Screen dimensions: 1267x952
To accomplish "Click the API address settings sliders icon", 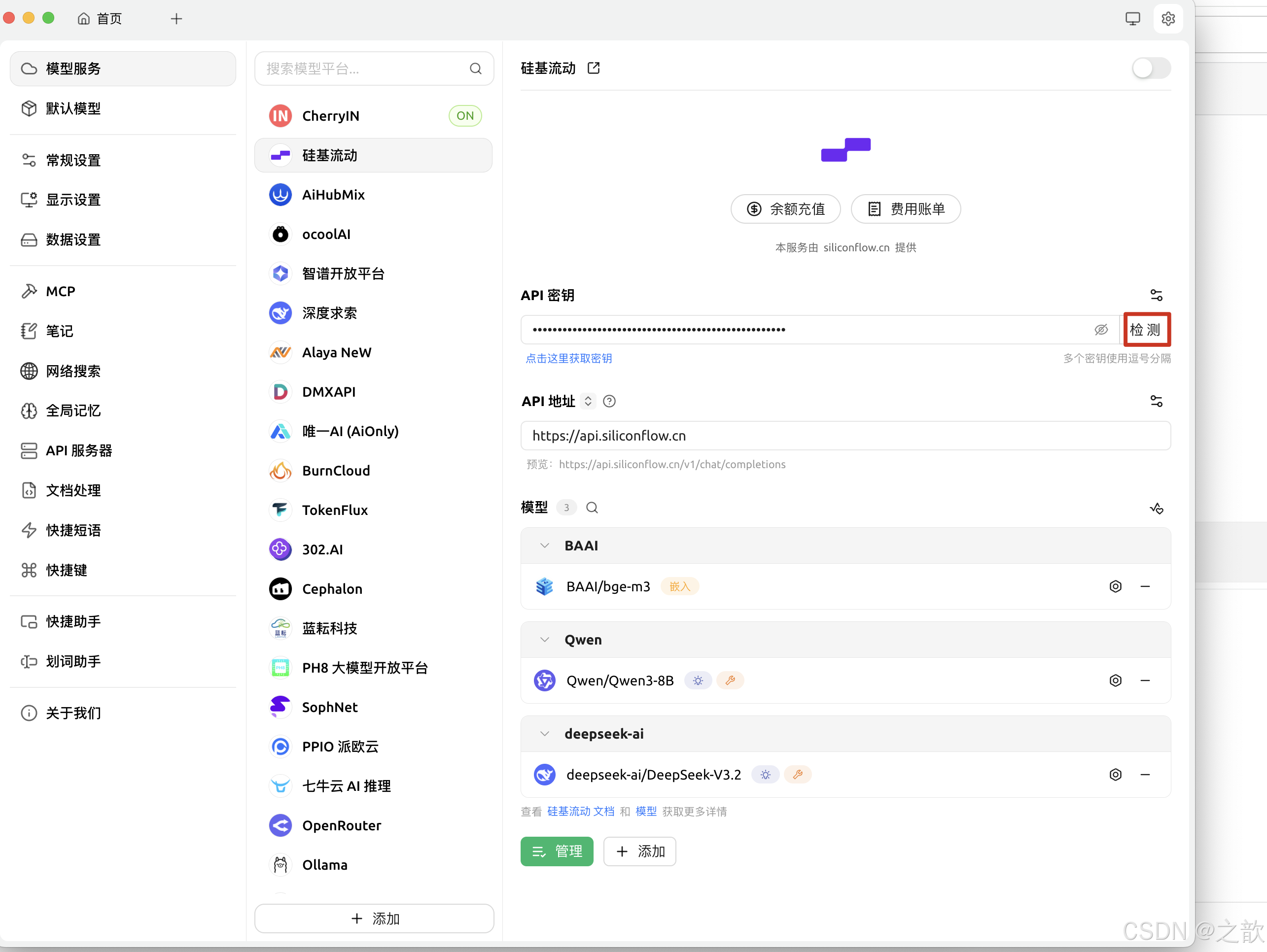I will coord(1156,401).
